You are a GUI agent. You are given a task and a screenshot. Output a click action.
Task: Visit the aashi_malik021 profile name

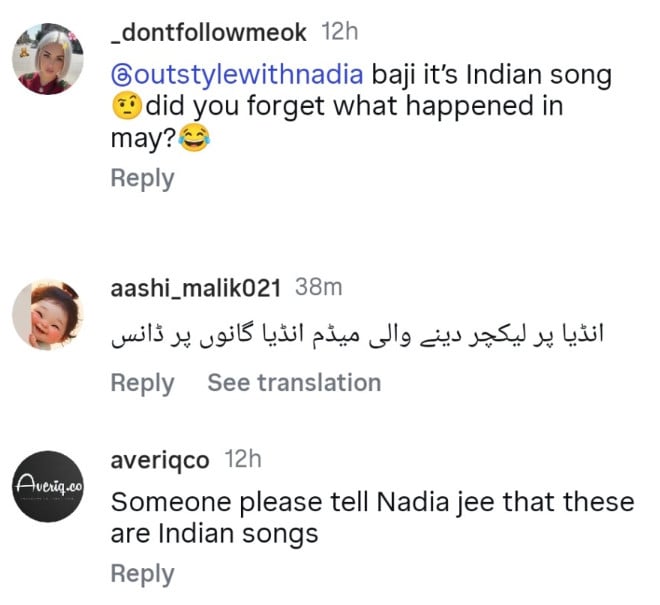(198, 288)
